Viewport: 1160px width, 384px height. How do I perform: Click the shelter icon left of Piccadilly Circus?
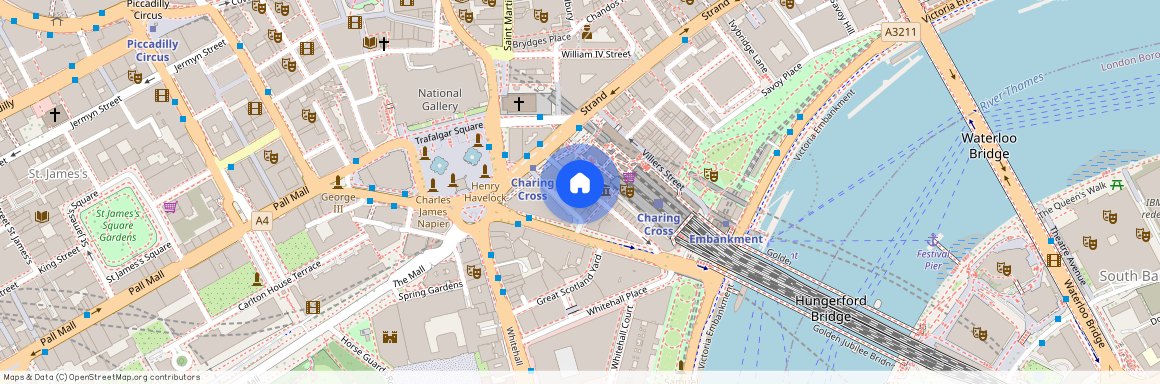point(56,21)
